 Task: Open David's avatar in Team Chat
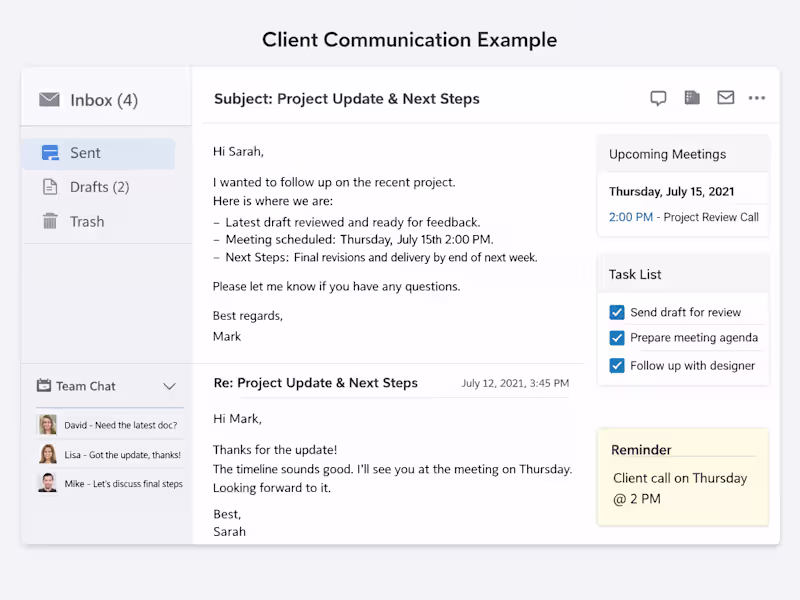click(47, 424)
